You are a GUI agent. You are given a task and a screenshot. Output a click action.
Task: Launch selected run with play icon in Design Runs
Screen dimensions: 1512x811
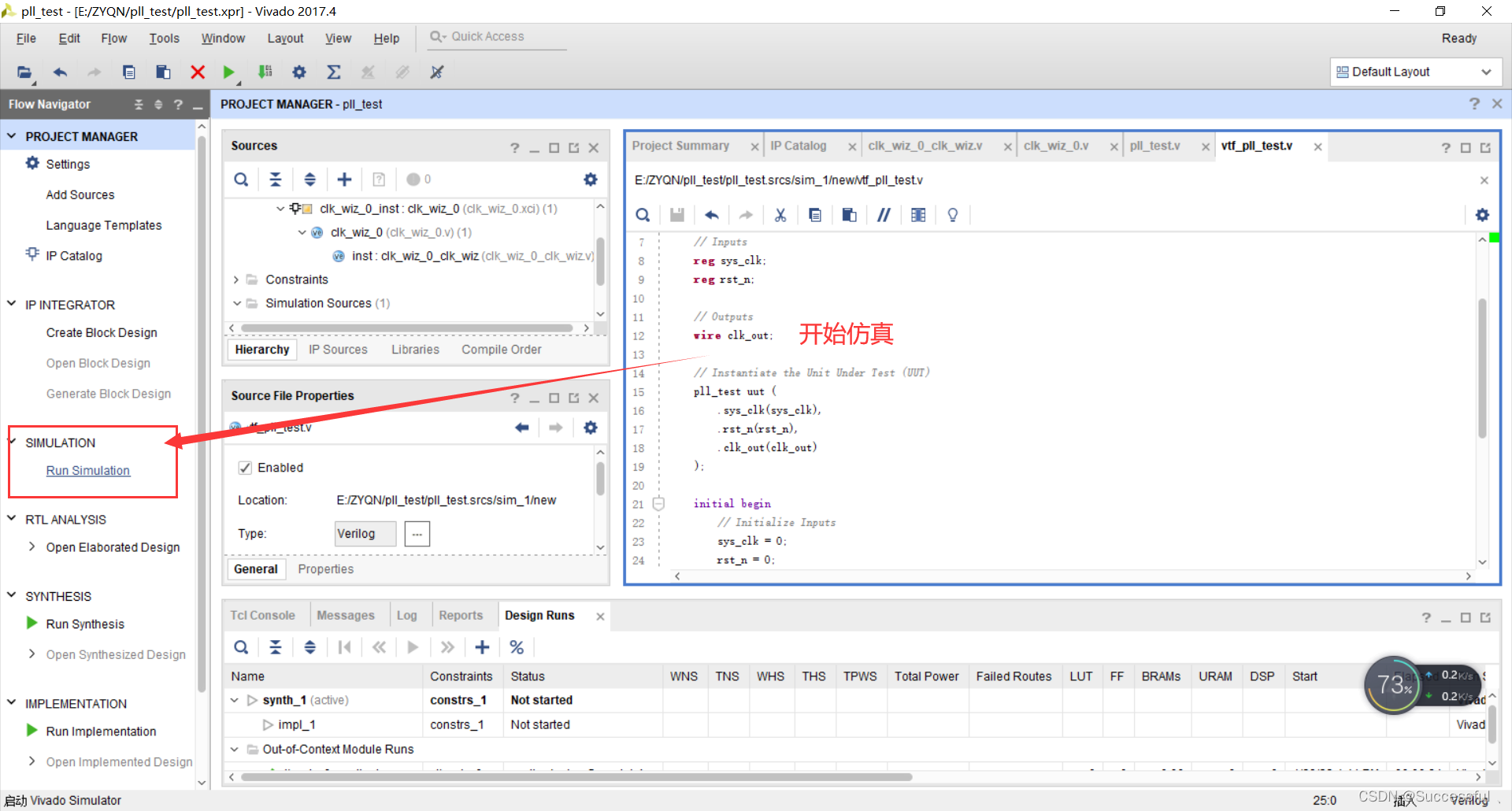pos(413,647)
